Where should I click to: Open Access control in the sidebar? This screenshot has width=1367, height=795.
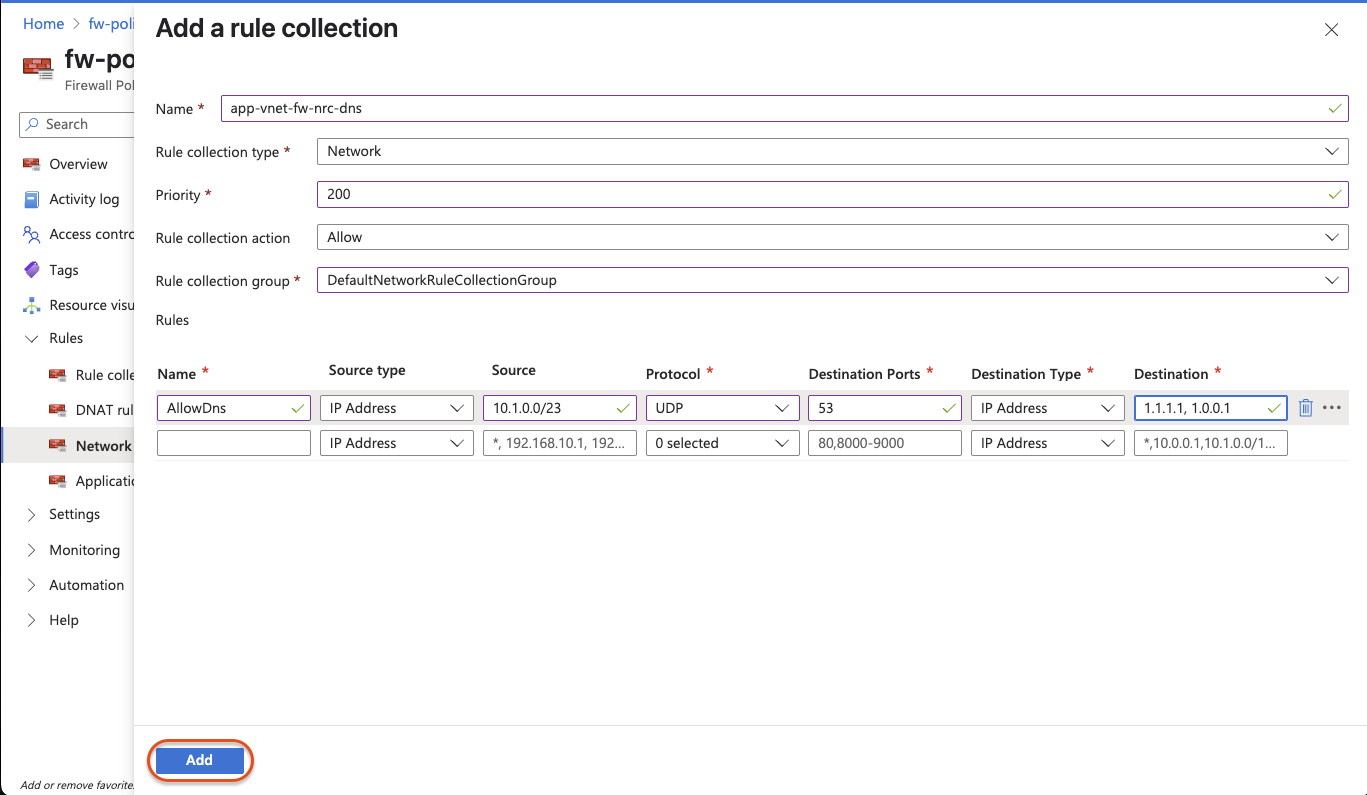click(91, 234)
